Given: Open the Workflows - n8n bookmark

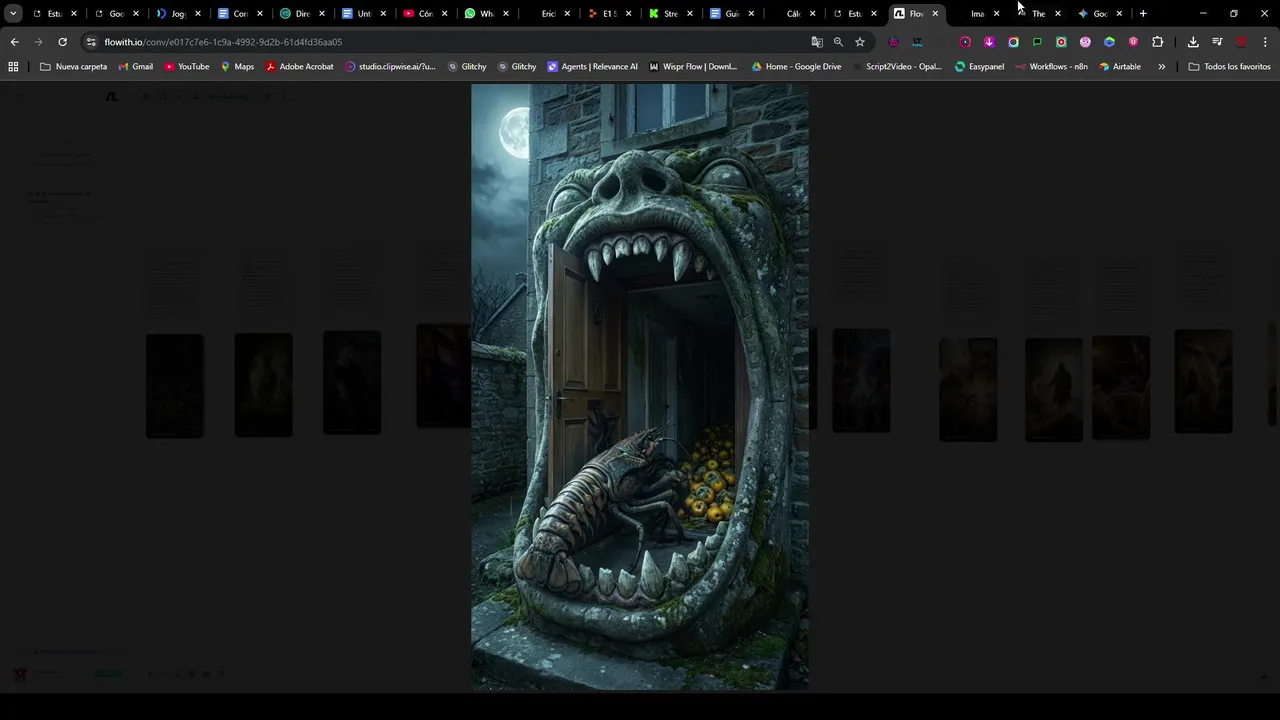Looking at the screenshot, I should click(1051, 67).
